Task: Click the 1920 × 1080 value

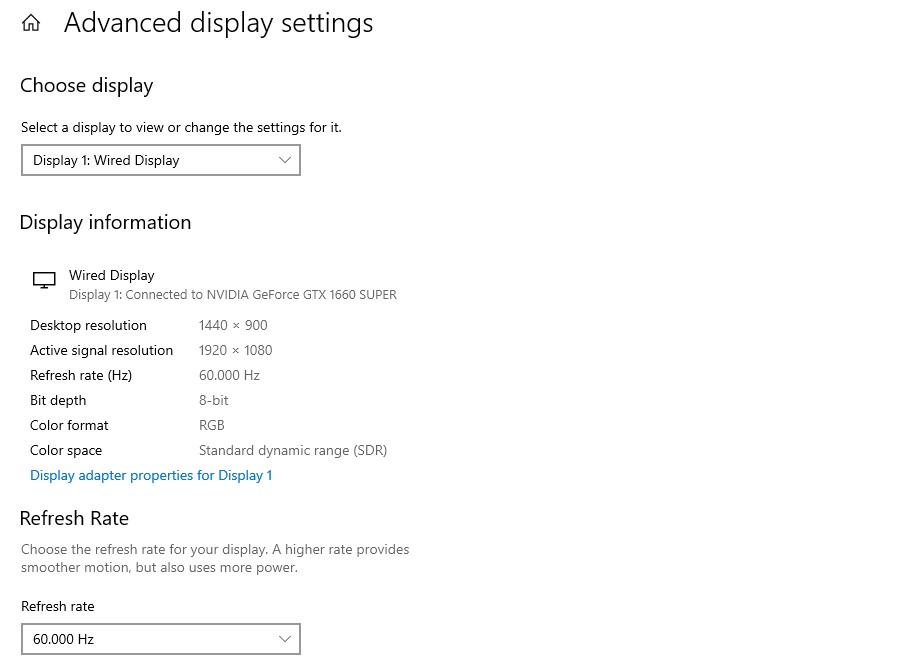Action: (x=235, y=351)
